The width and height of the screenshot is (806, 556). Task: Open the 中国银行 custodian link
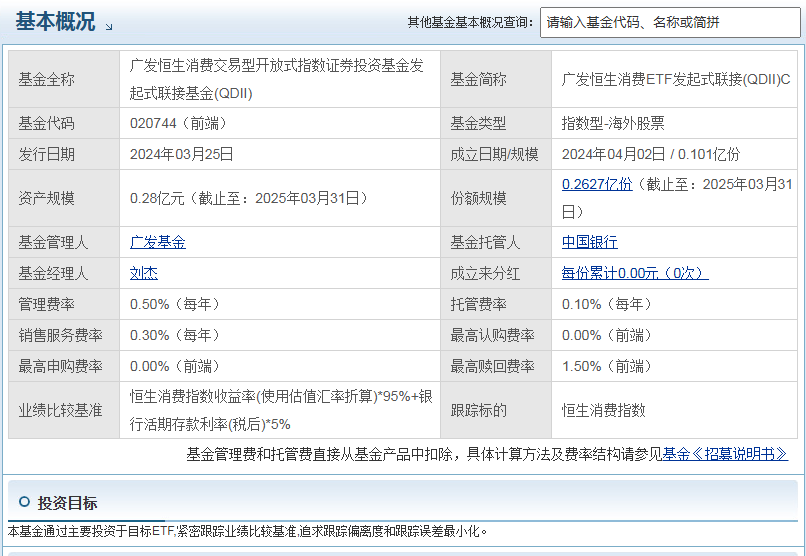pyautogui.click(x=590, y=242)
